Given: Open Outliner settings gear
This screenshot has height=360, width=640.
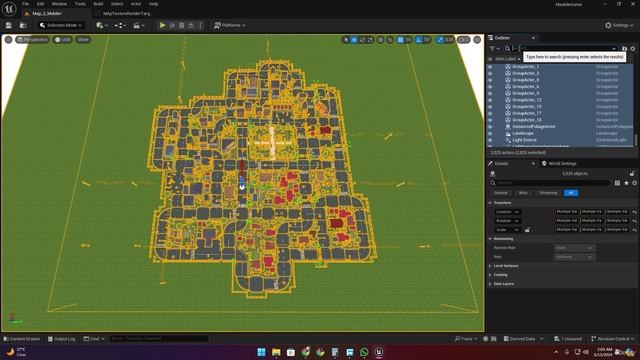Looking at the screenshot, I should pyautogui.click(x=633, y=49).
